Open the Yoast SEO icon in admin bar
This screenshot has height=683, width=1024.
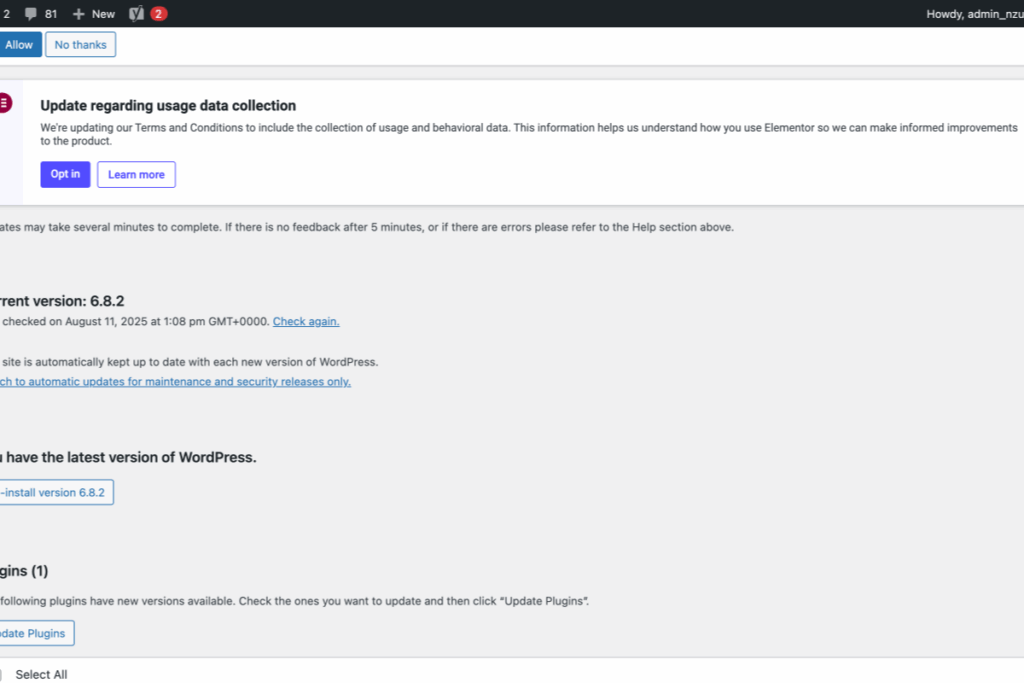tap(136, 14)
